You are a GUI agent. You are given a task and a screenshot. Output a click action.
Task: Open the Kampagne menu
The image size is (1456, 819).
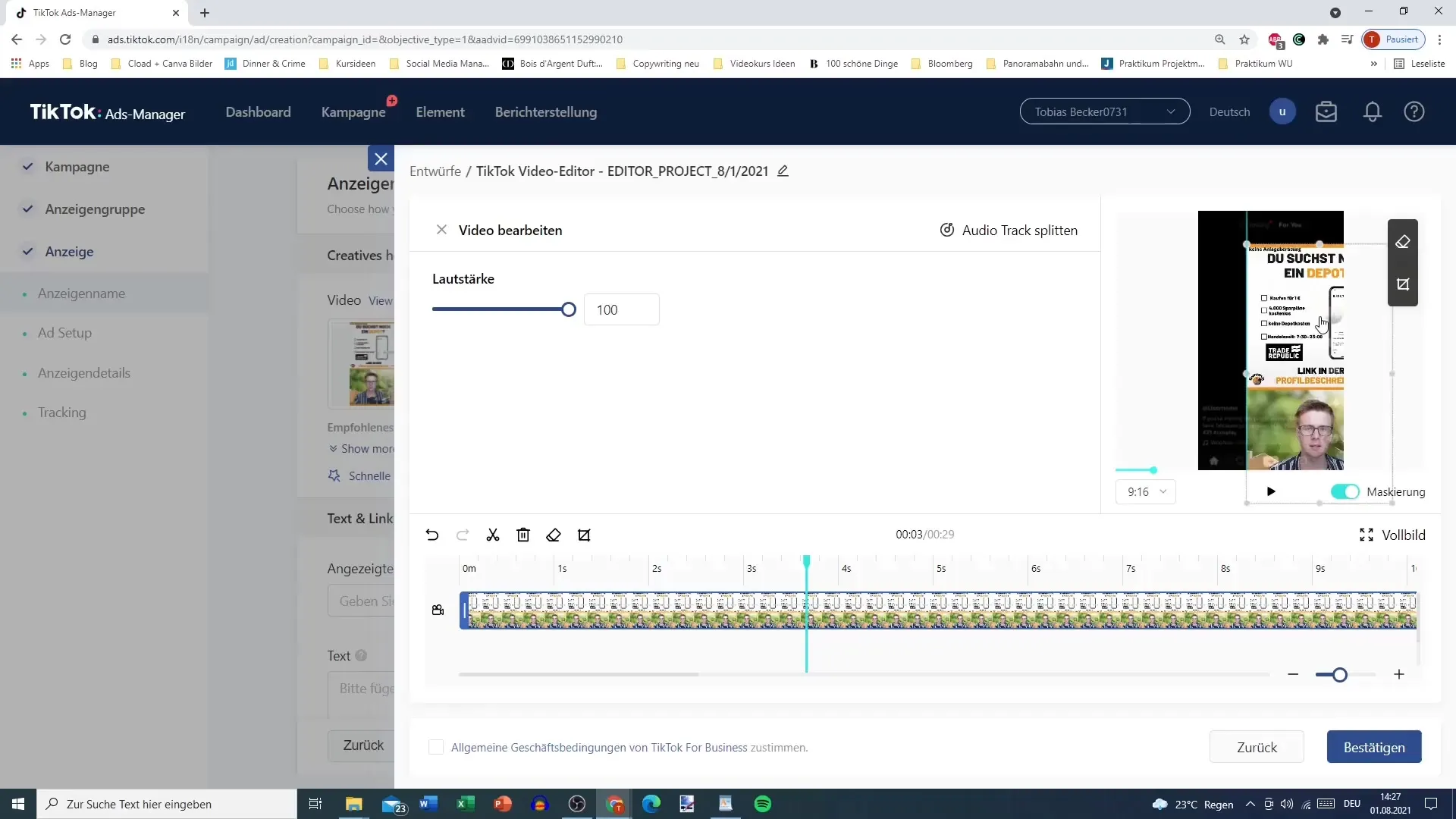click(353, 111)
